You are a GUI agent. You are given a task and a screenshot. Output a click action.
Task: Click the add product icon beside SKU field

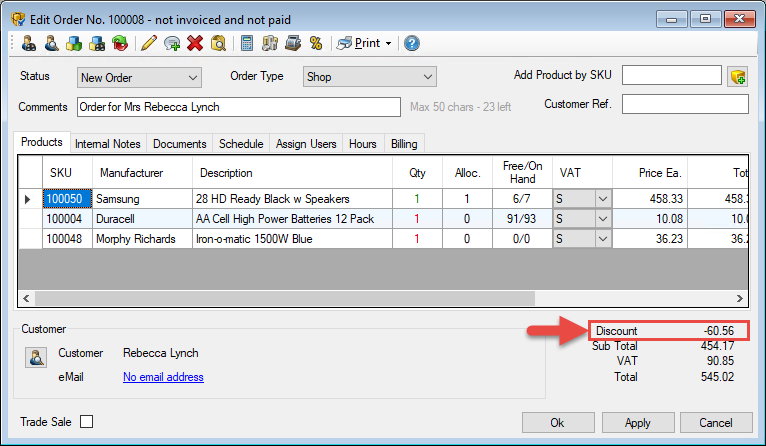(738, 77)
